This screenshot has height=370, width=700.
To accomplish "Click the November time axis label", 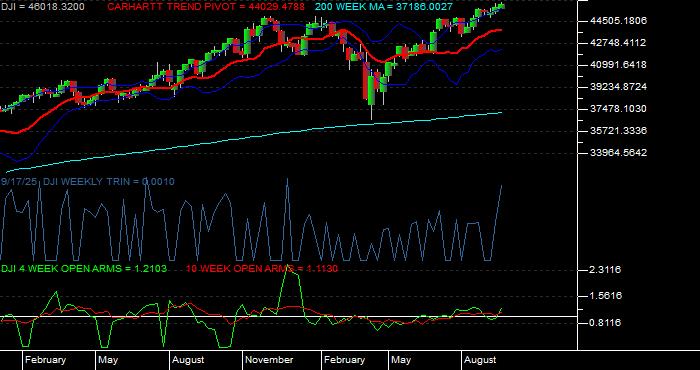I will (270, 360).
